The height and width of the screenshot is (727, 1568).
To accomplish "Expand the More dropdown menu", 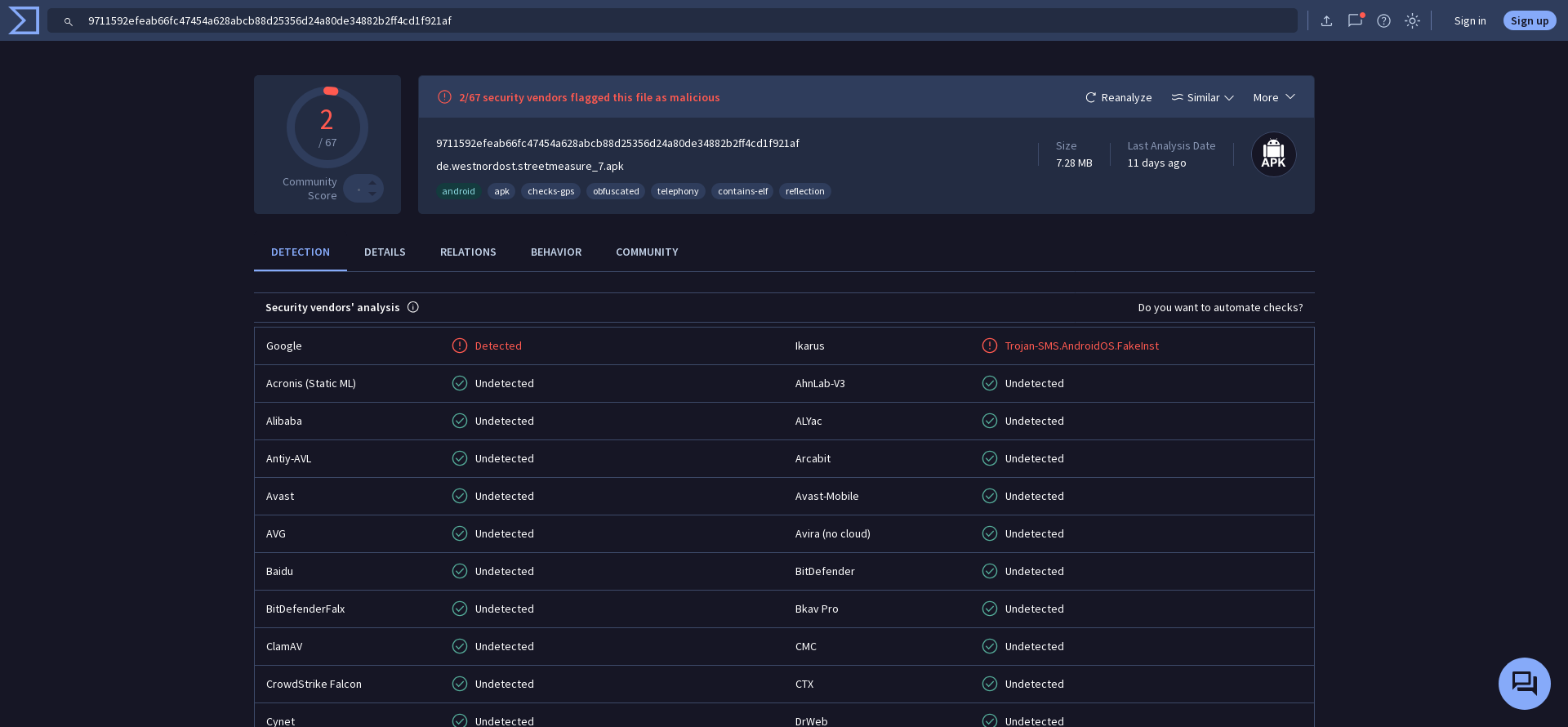I will coord(1273,97).
